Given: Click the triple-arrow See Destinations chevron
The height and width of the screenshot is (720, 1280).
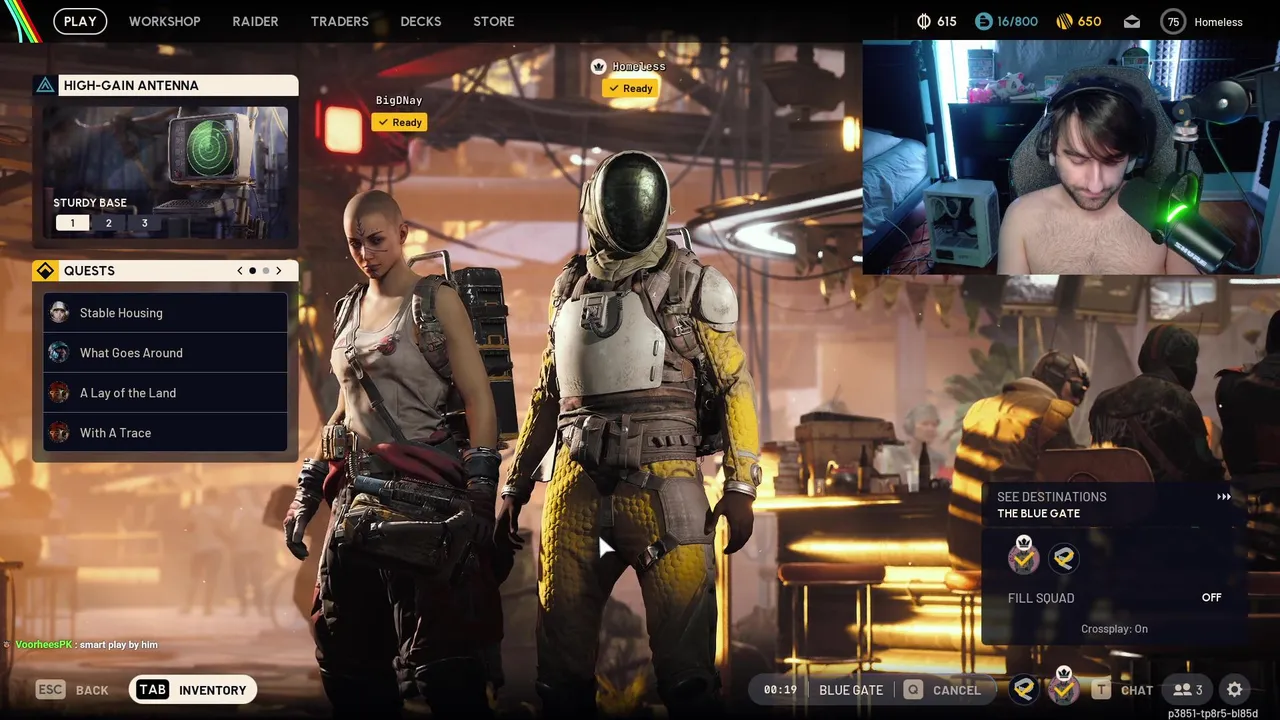Looking at the screenshot, I should [x=1223, y=497].
